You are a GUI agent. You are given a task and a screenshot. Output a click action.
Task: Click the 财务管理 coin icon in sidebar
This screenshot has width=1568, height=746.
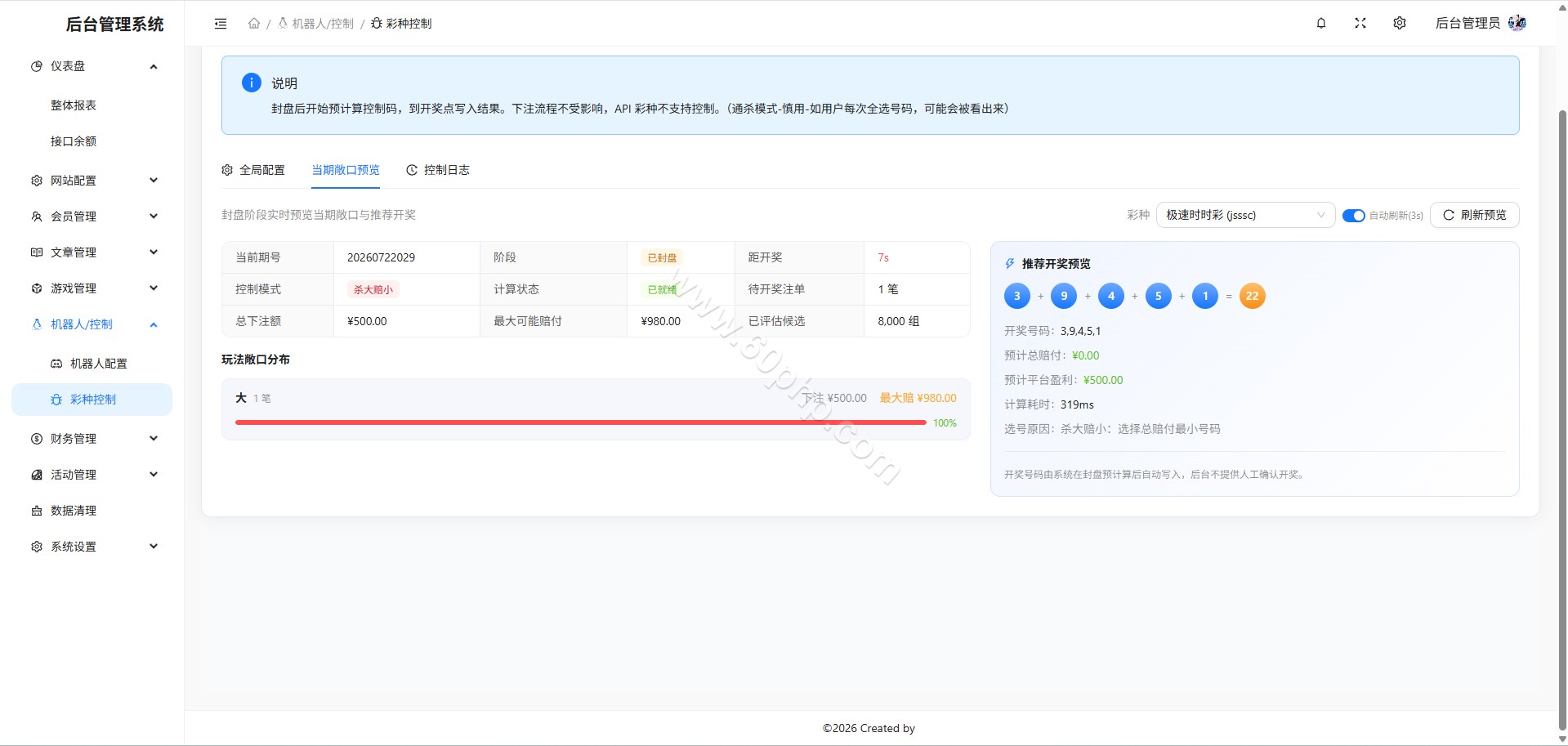pos(37,439)
